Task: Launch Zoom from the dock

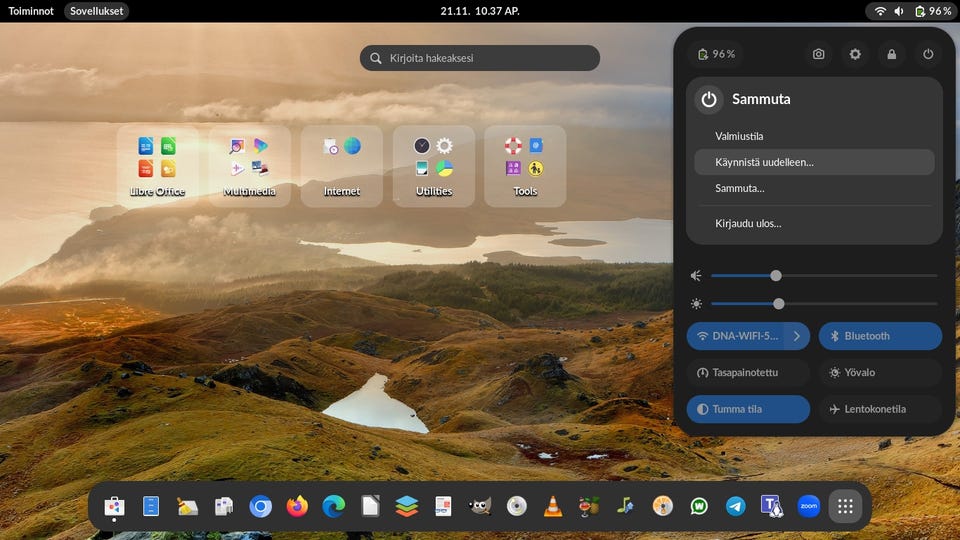Action: pyautogui.click(x=808, y=506)
